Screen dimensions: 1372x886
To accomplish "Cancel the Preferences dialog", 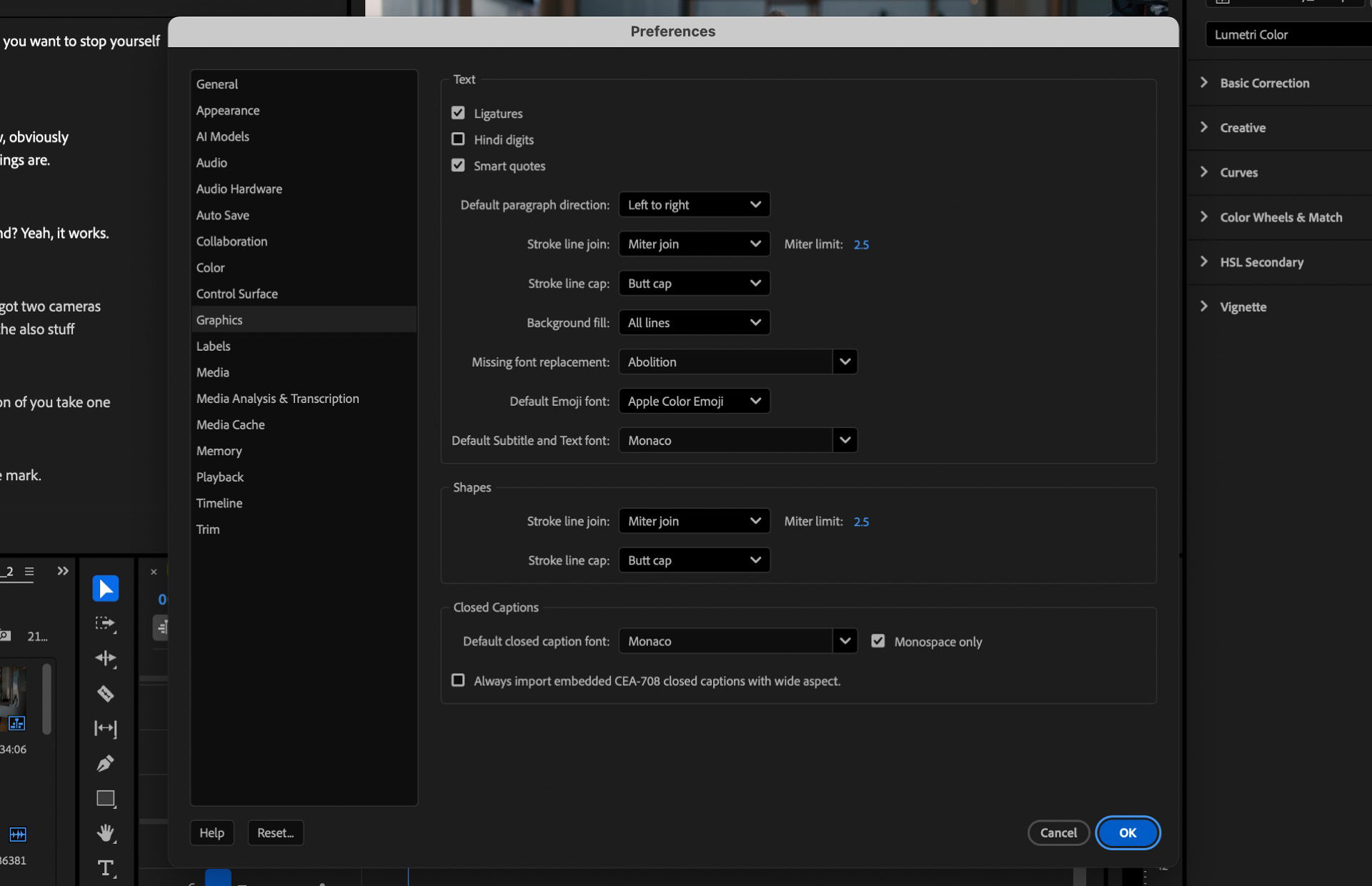I will click(x=1058, y=833).
